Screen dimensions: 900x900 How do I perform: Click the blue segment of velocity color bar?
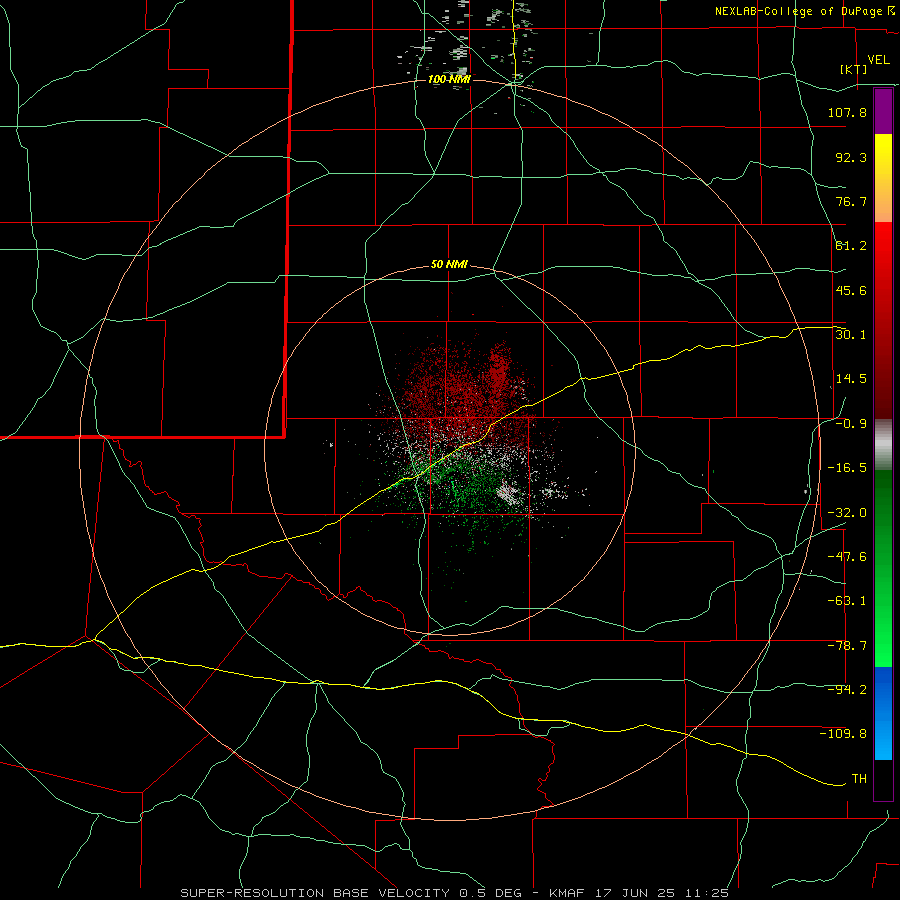tap(883, 713)
